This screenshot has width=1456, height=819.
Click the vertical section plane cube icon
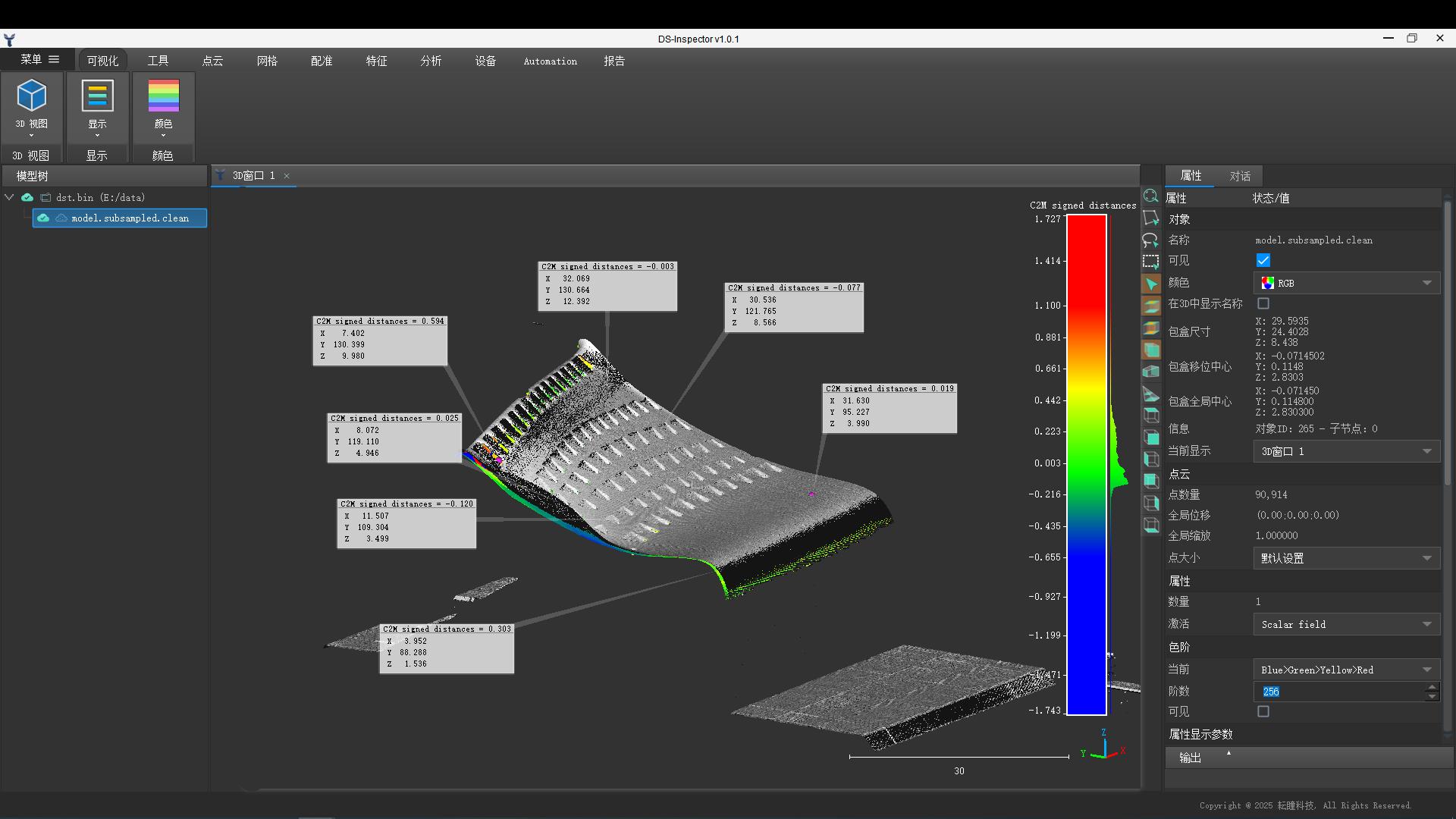1150,328
